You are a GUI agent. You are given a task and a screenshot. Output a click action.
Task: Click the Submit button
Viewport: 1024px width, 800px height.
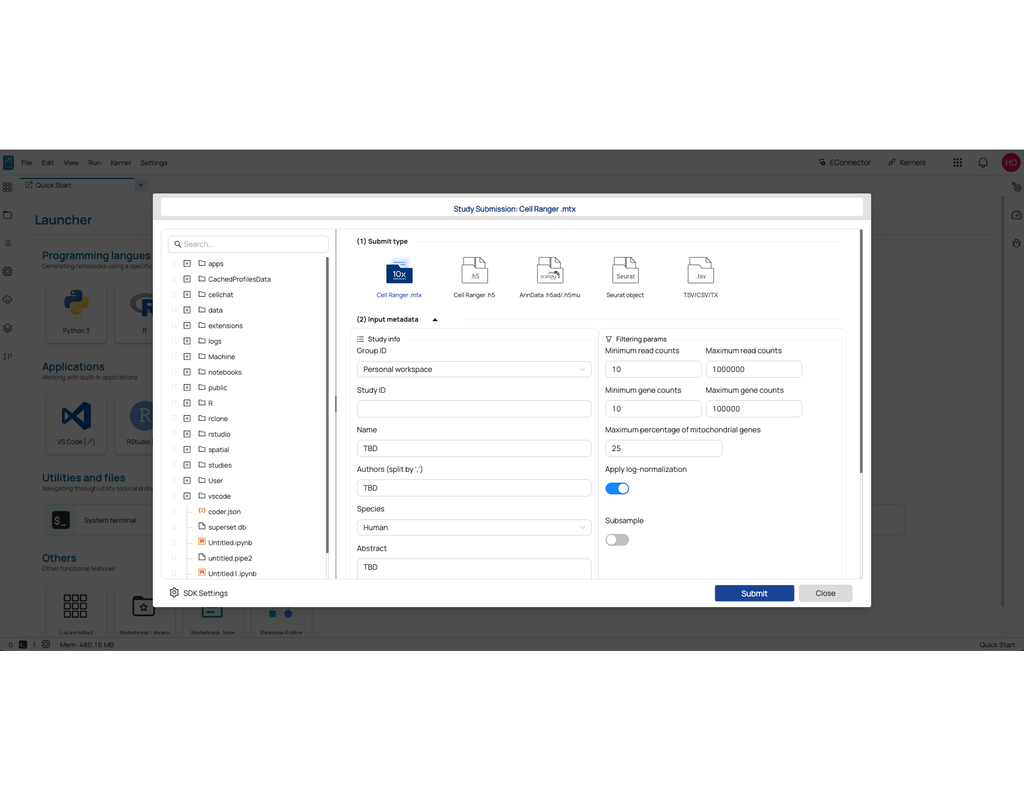coord(754,593)
